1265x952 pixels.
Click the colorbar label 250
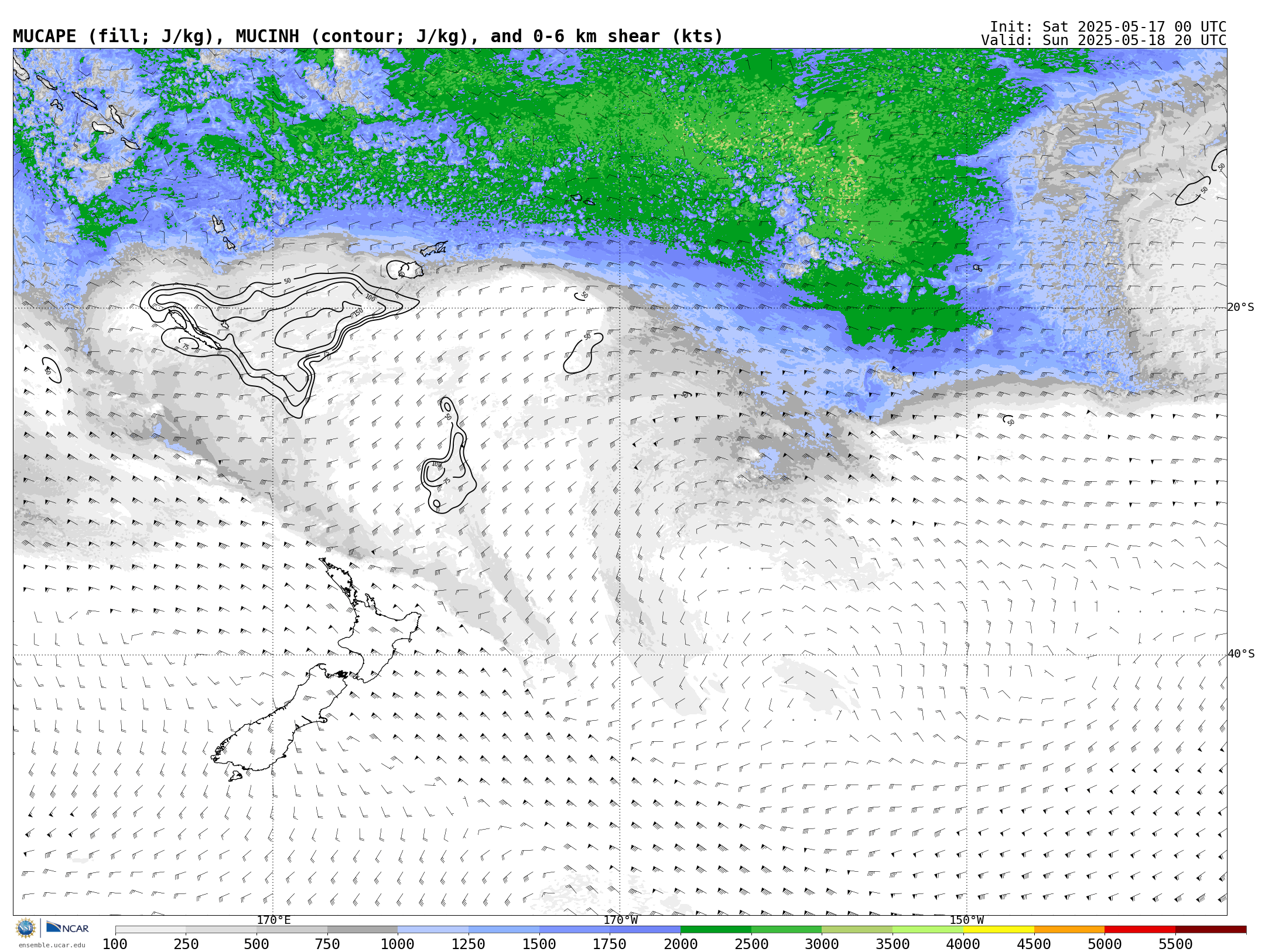click(186, 944)
